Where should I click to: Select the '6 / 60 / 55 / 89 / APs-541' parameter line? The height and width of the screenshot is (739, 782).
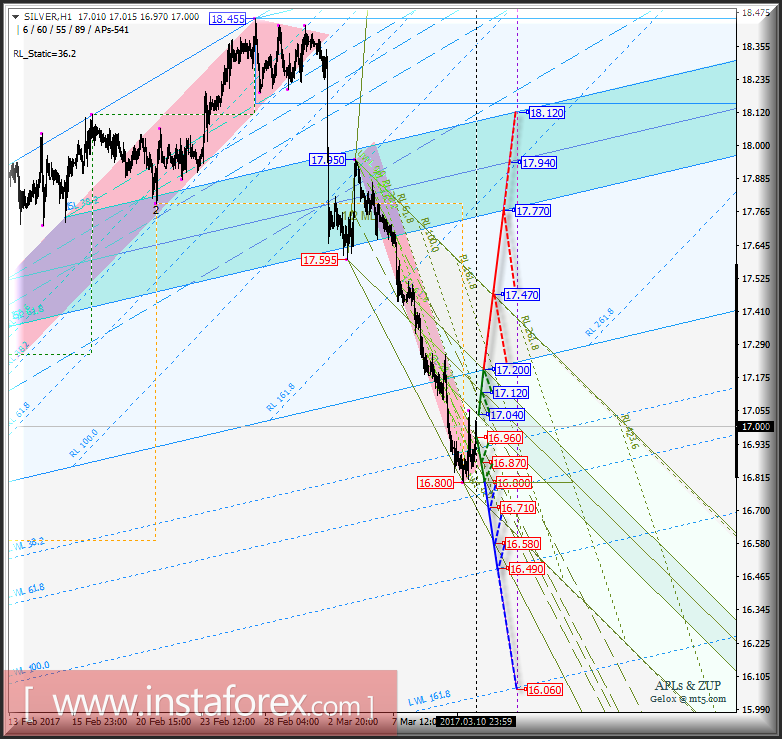pyautogui.click(x=76, y=30)
